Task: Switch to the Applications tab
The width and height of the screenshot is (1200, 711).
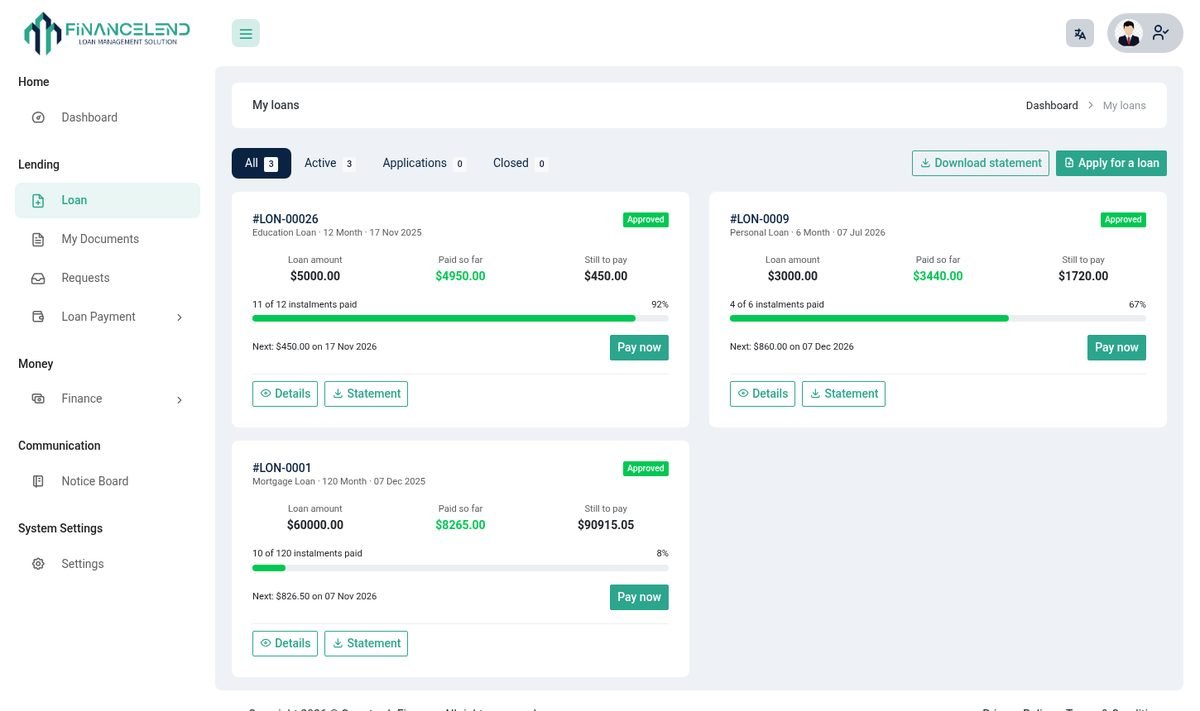Action: pyautogui.click(x=424, y=163)
